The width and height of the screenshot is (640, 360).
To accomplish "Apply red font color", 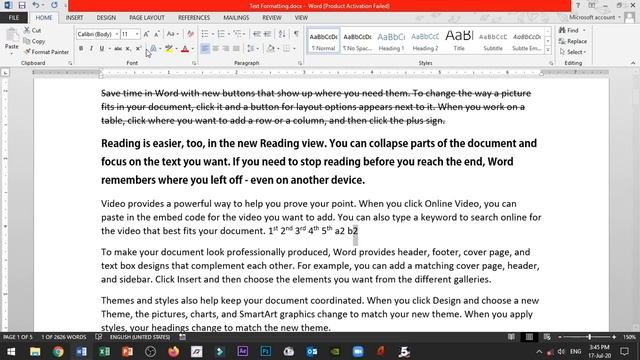I will [x=185, y=49].
